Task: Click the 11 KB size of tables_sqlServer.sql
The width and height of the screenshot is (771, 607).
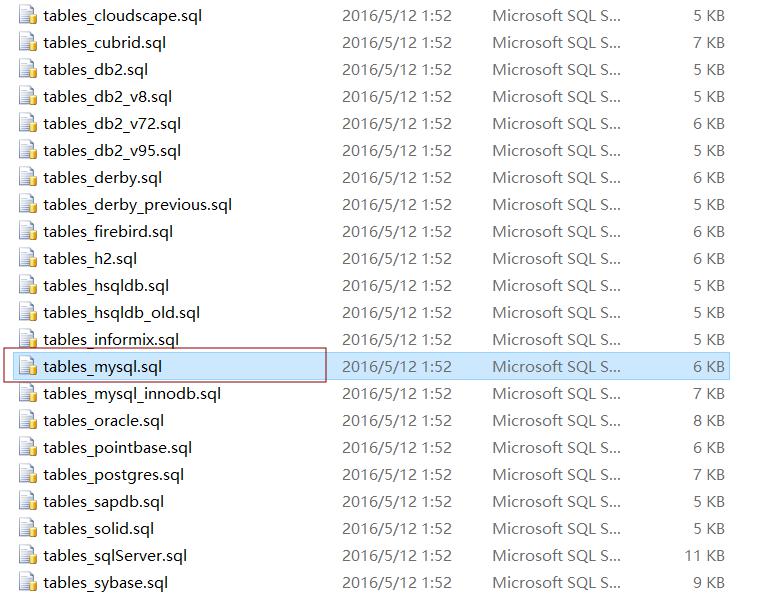Action: 705,556
